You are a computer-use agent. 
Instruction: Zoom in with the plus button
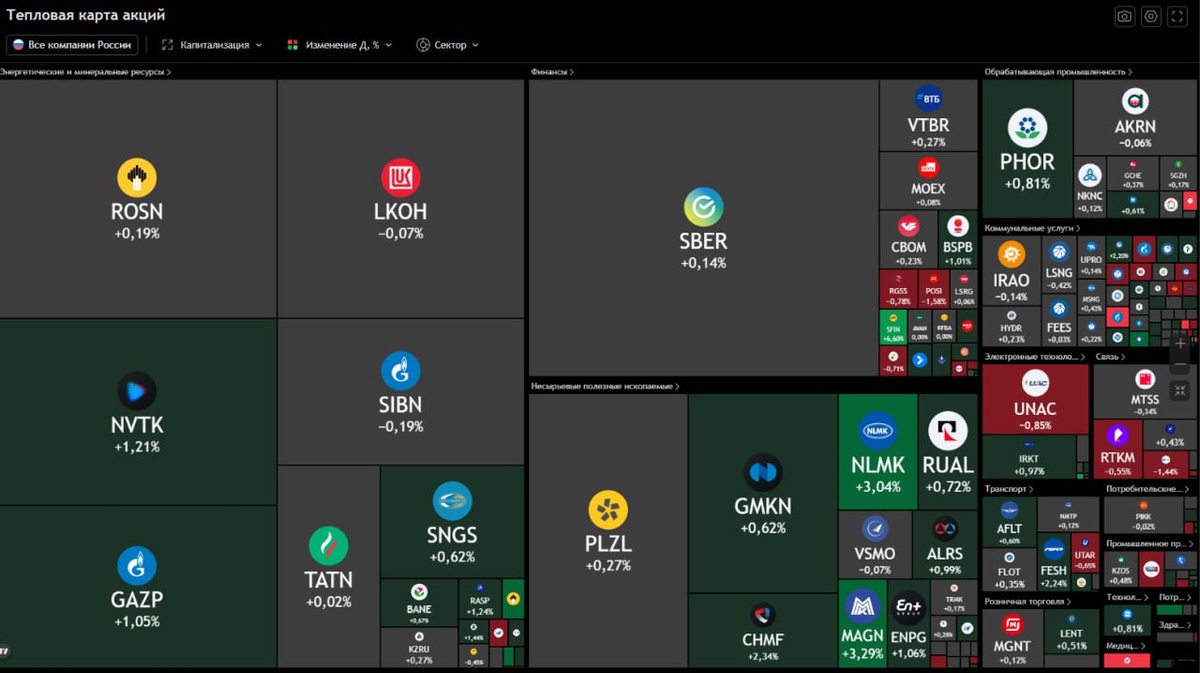[1180, 343]
